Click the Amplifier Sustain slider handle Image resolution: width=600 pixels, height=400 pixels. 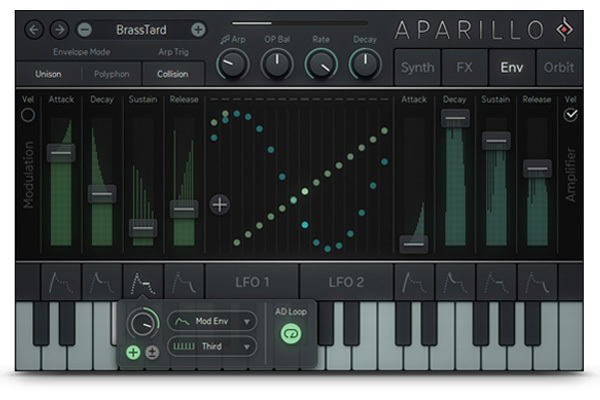(496, 140)
